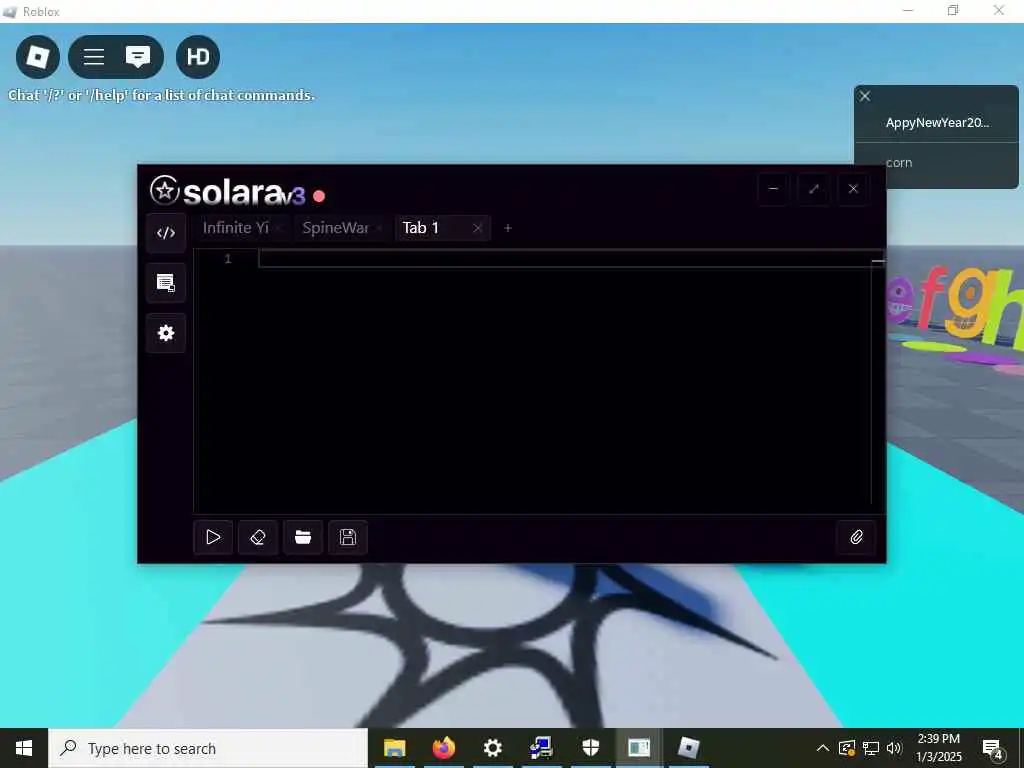Close the SpineWar tab
Screen dimensions: 1024x768
[379, 228]
